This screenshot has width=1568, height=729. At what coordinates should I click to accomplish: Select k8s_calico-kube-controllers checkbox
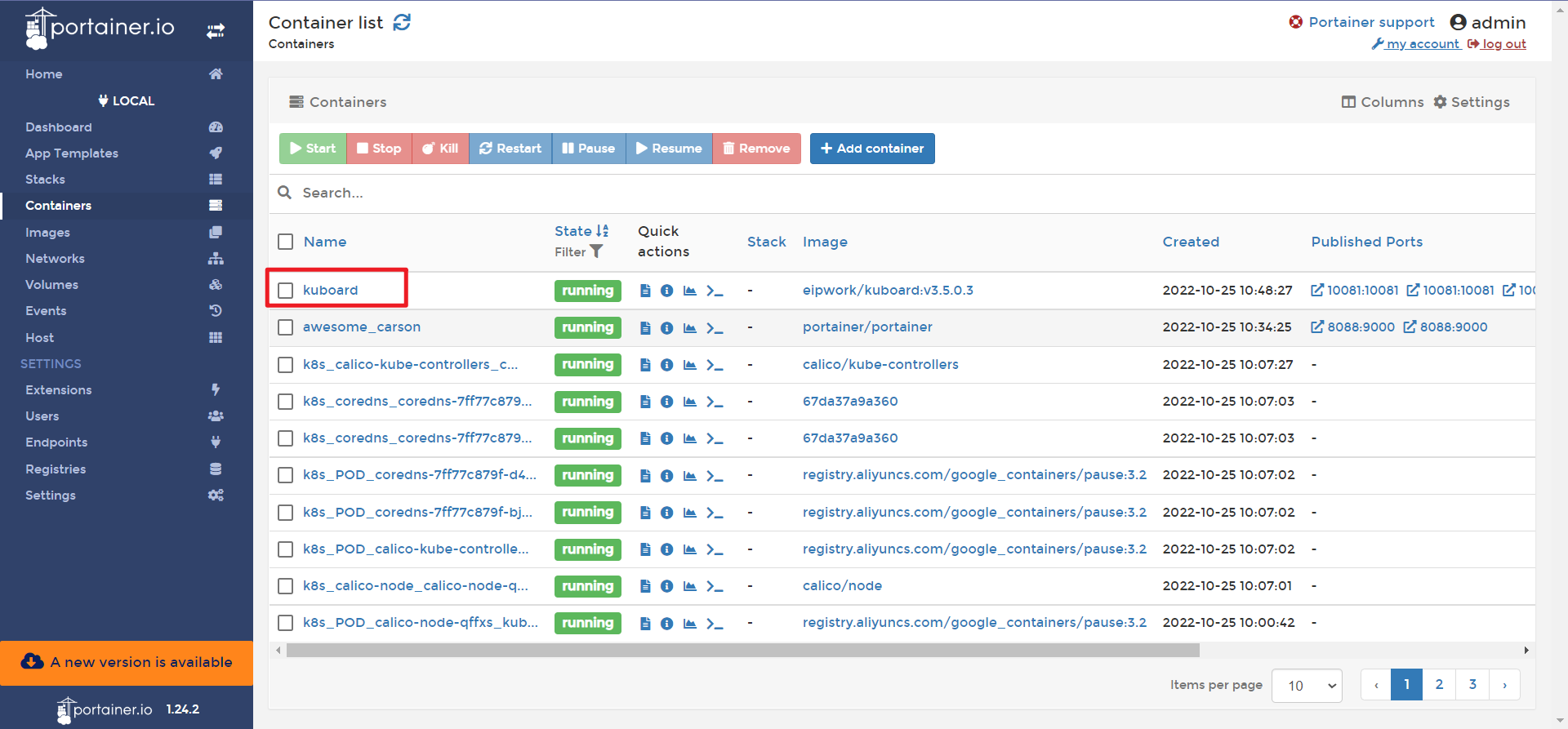285,365
